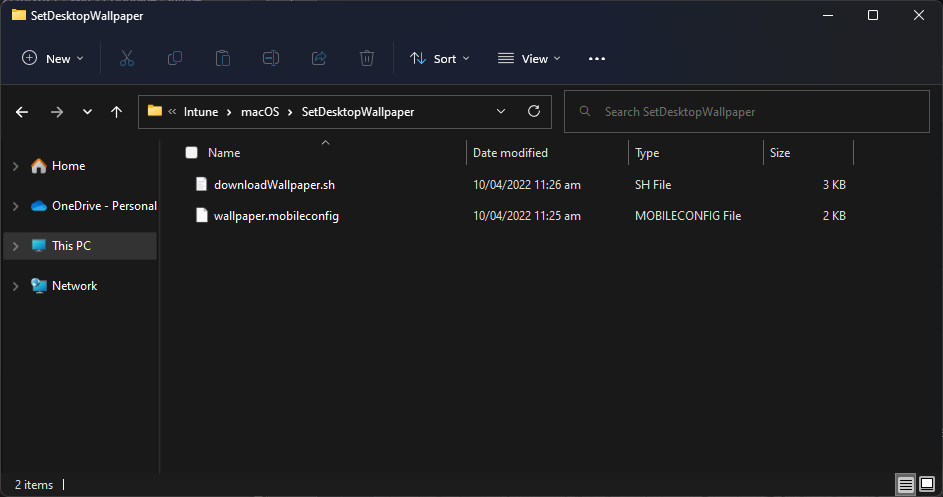Viewport: 943px width, 497px height.
Task: Click the downloadWallpaper.sh file icon
Action: click(201, 184)
